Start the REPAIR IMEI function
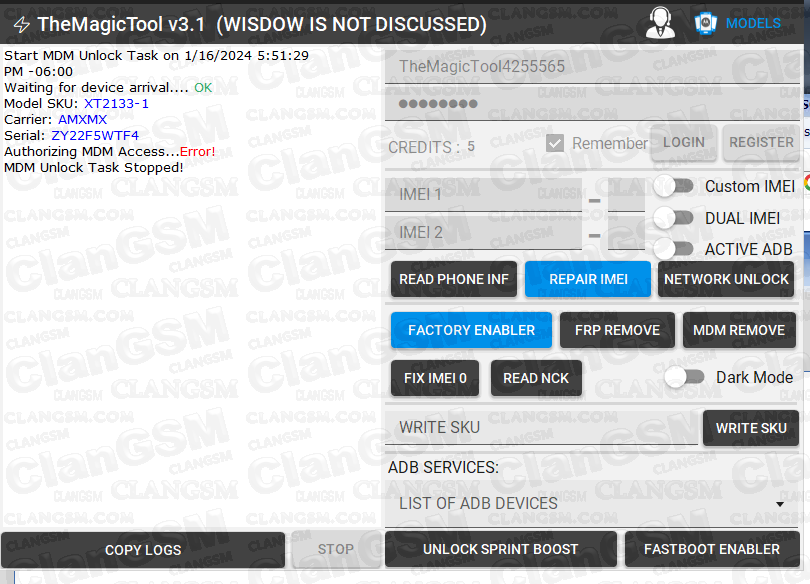 [x=588, y=279]
